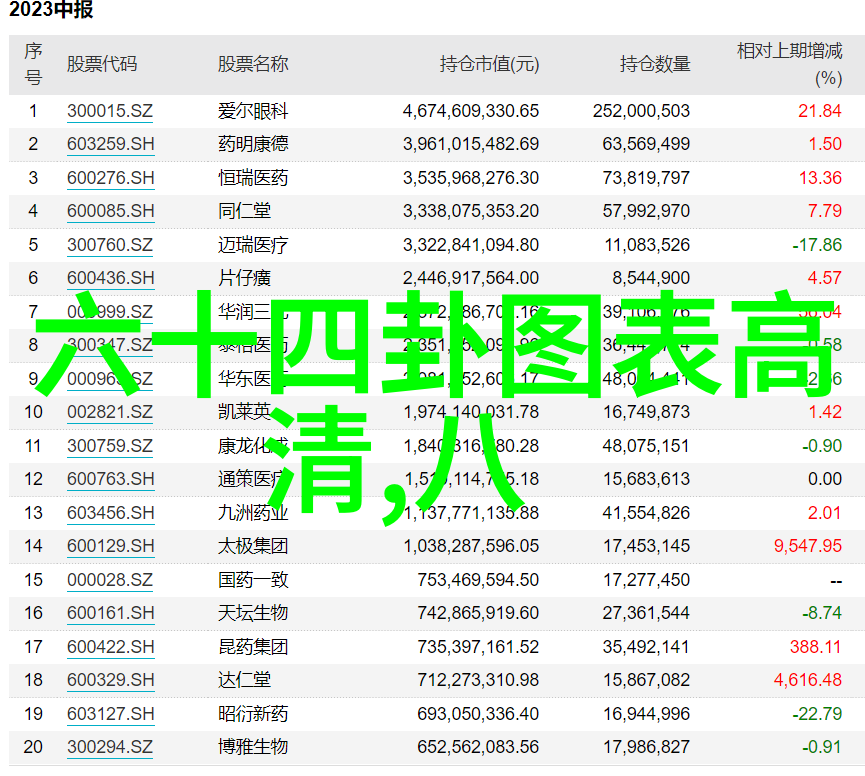The width and height of the screenshot is (865, 776).
Task: Select stock name 爱尔眼科
Action: pyautogui.click(x=253, y=111)
